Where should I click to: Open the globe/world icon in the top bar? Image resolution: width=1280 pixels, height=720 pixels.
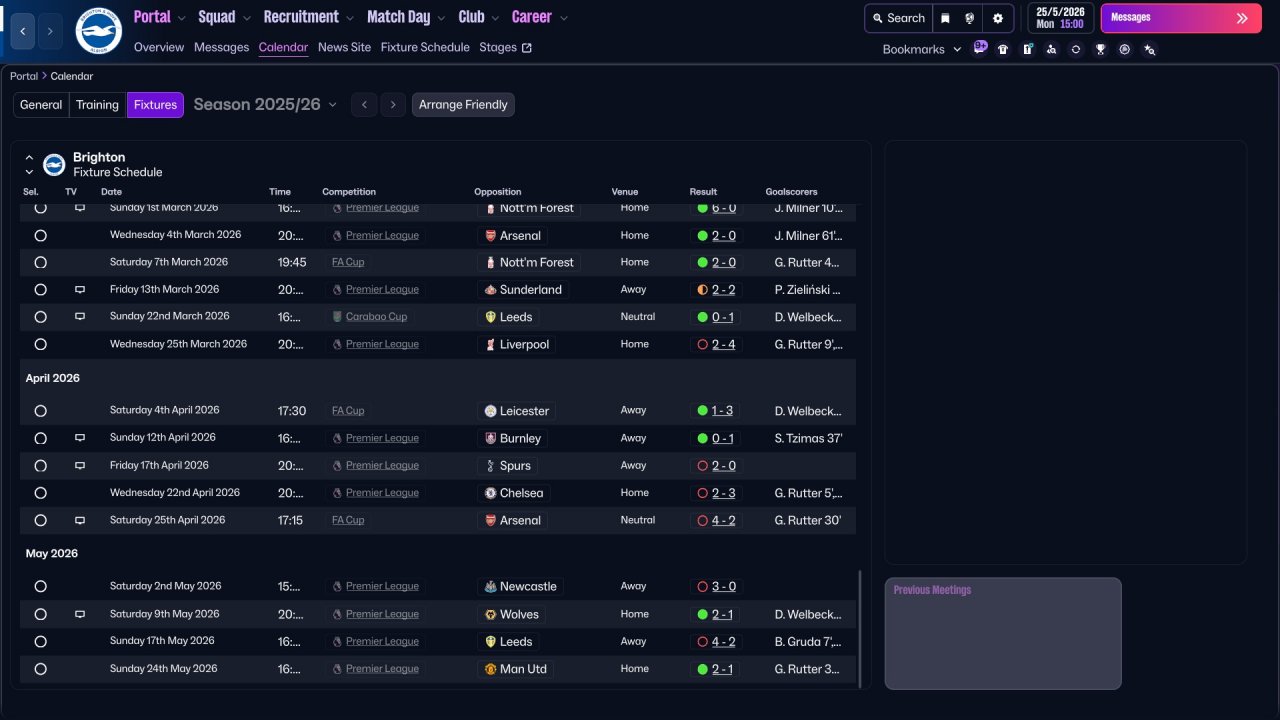click(x=970, y=18)
